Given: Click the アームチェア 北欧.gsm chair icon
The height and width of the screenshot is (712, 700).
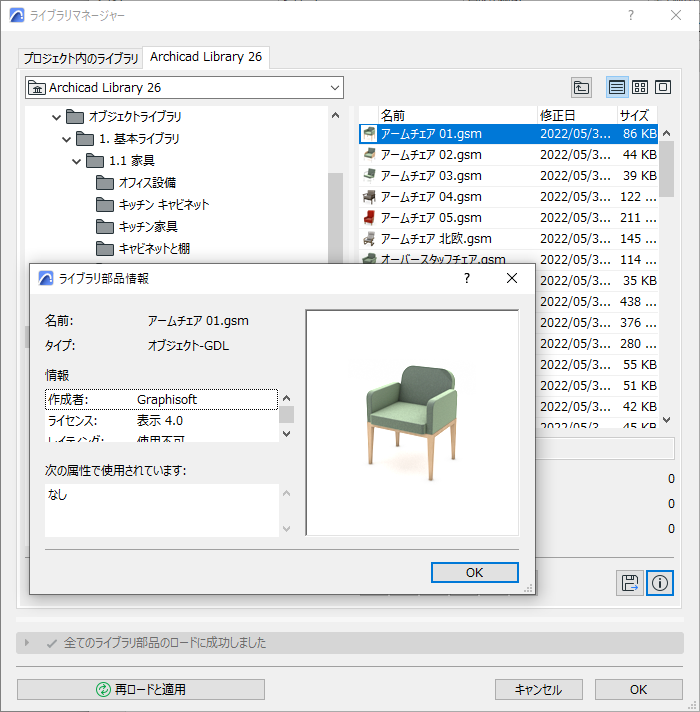Looking at the screenshot, I should [x=370, y=238].
